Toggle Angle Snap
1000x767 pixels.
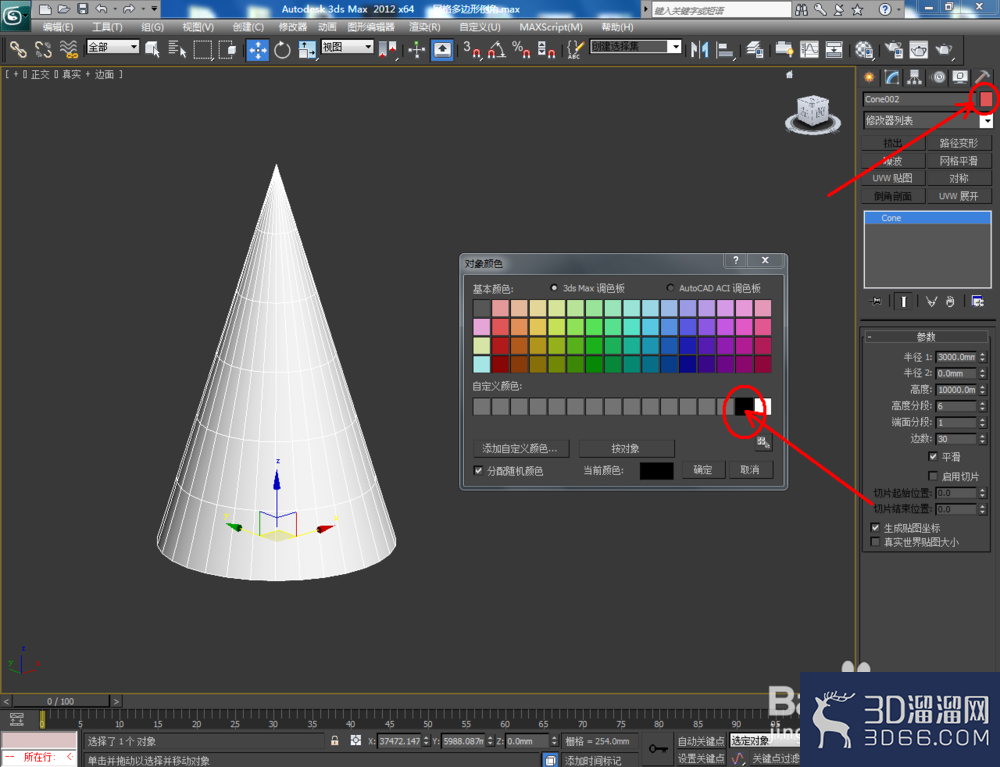tap(496, 49)
